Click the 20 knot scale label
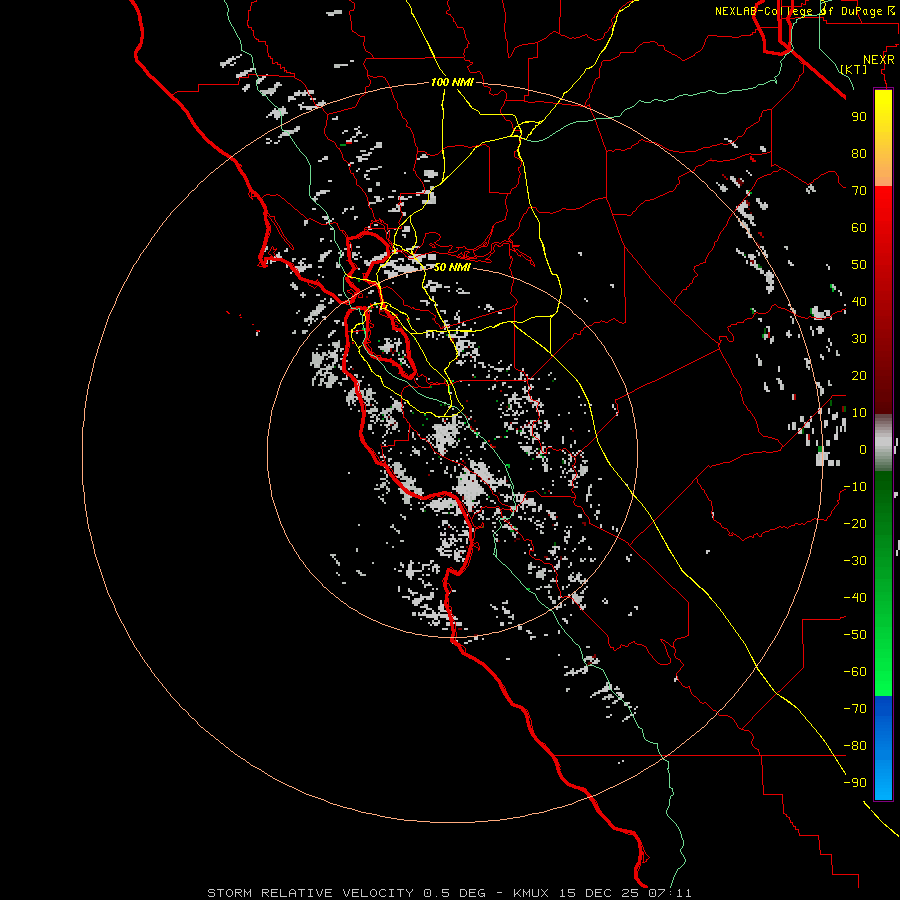 tap(859, 375)
